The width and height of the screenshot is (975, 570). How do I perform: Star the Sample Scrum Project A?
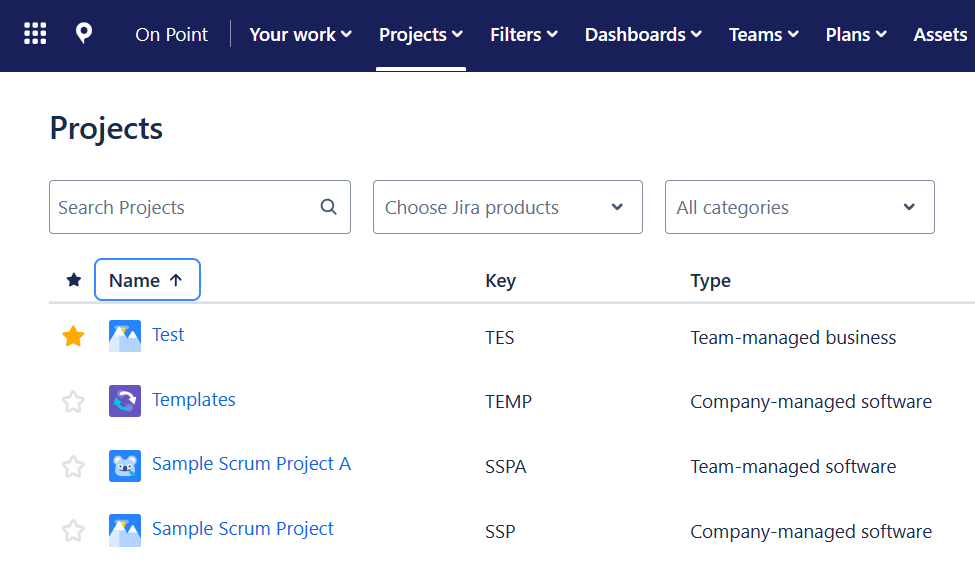(73, 466)
